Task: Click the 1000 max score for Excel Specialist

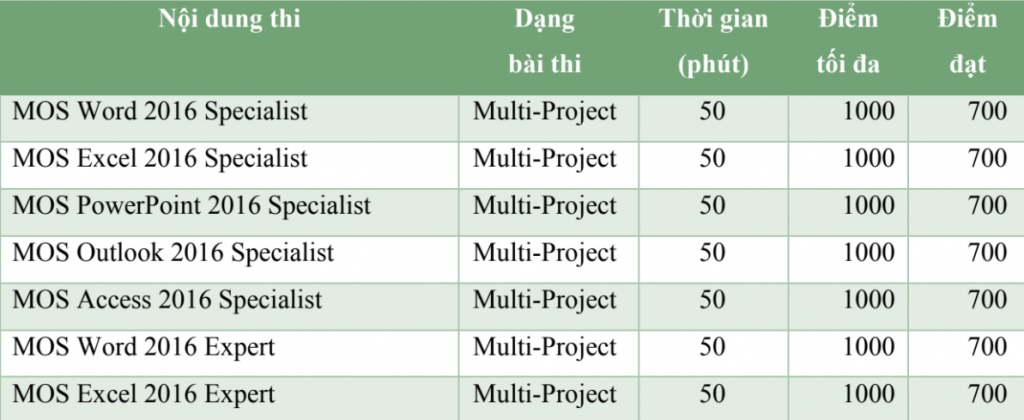Action: pyautogui.click(x=869, y=159)
